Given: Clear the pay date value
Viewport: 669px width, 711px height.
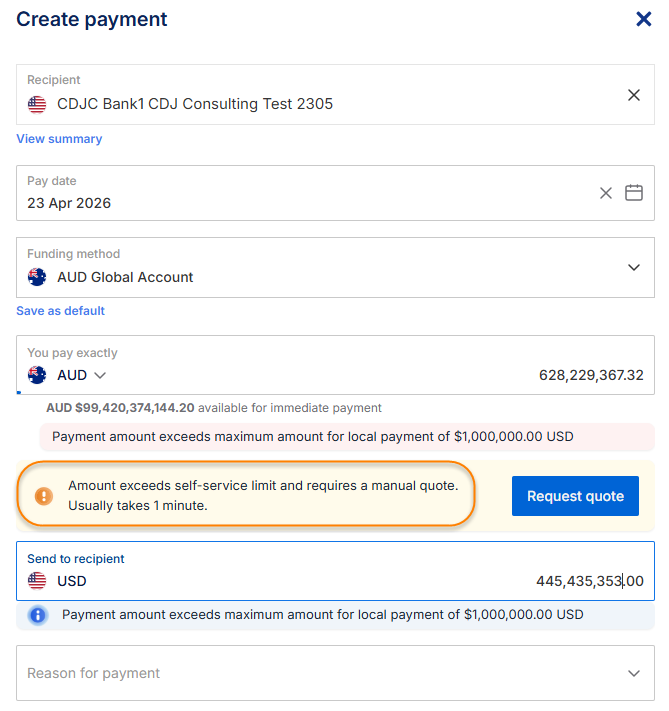Looking at the screenshot, I should pos(606,193).
